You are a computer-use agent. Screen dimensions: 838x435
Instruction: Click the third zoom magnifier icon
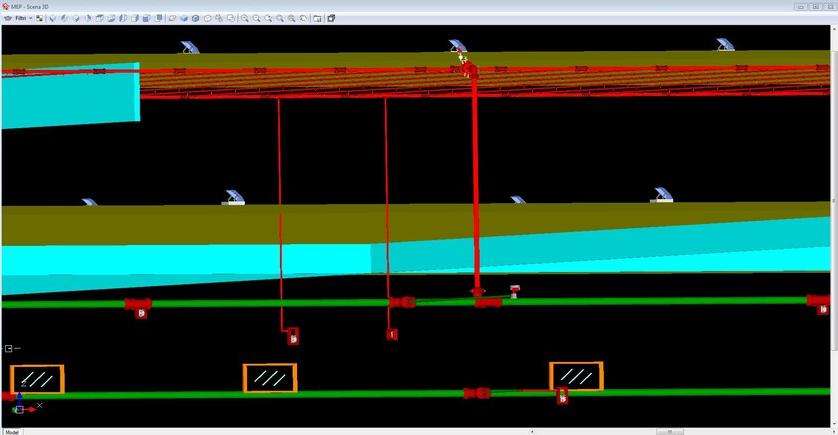tap(269, 18)
